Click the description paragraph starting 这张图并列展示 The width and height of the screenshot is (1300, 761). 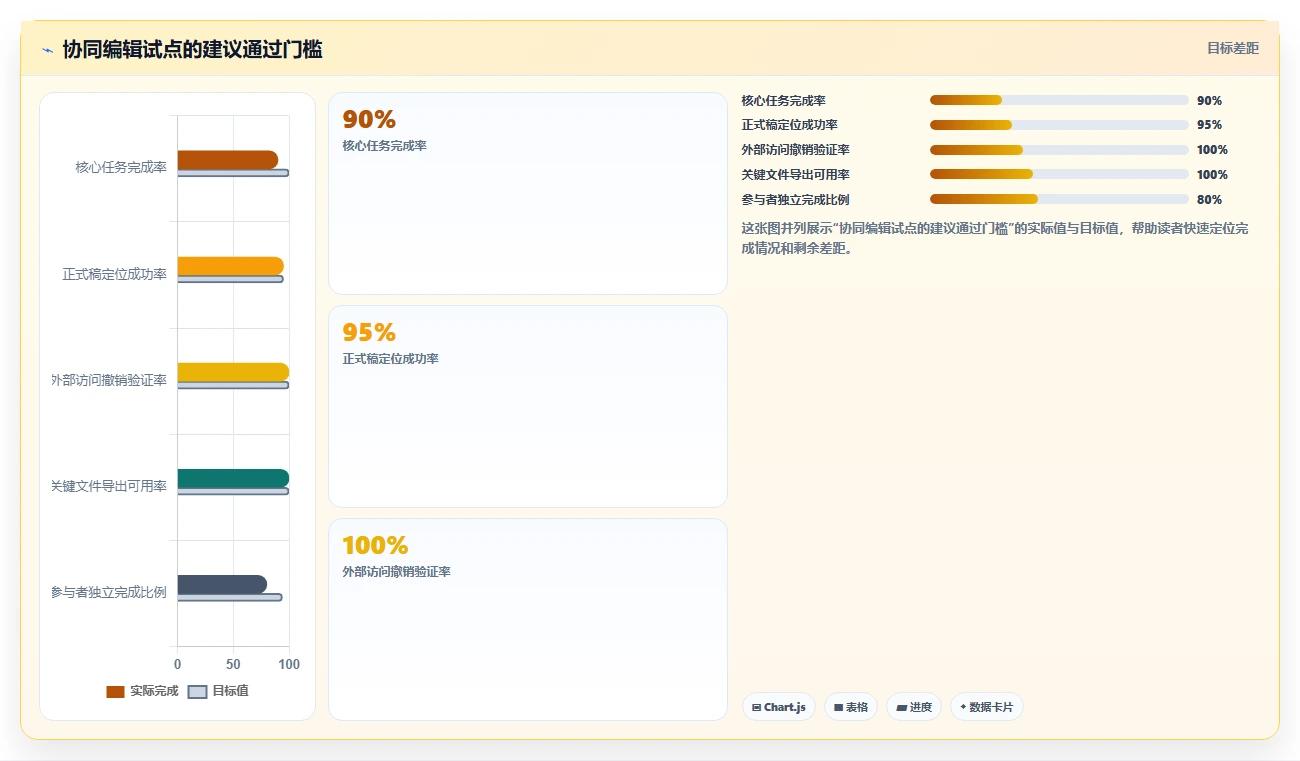[x=995, y=238]
